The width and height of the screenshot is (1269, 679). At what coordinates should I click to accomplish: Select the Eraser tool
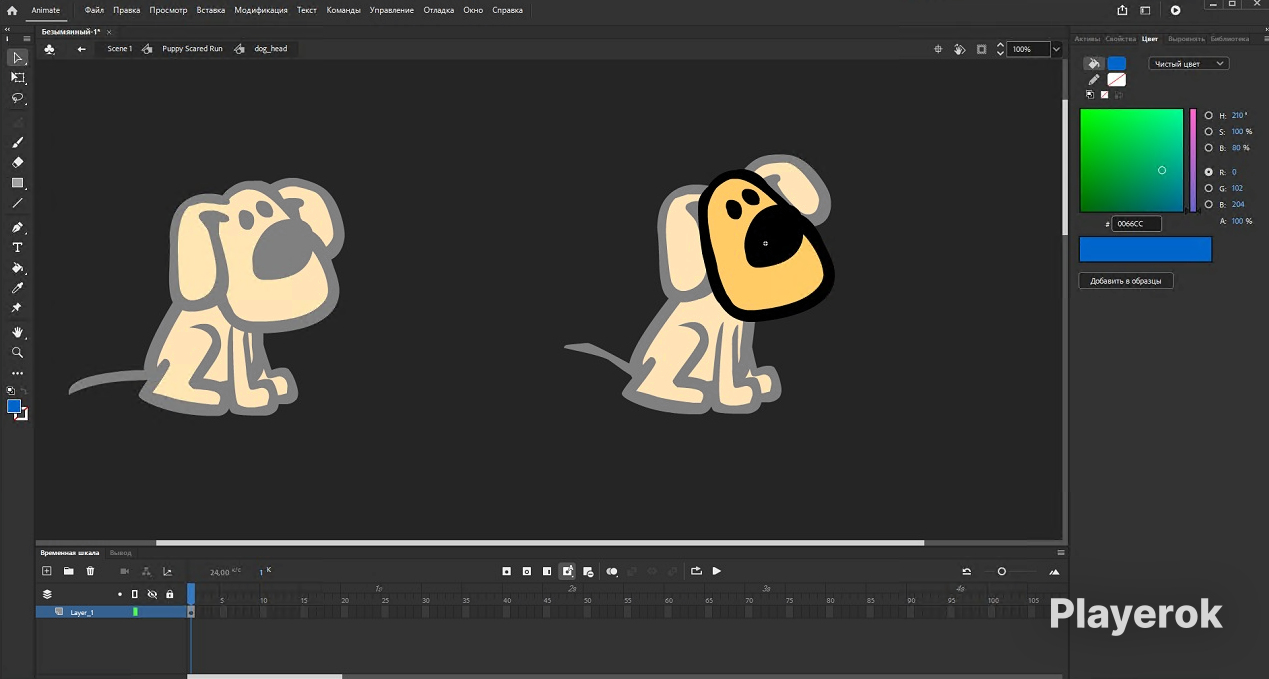pos(18,162)
